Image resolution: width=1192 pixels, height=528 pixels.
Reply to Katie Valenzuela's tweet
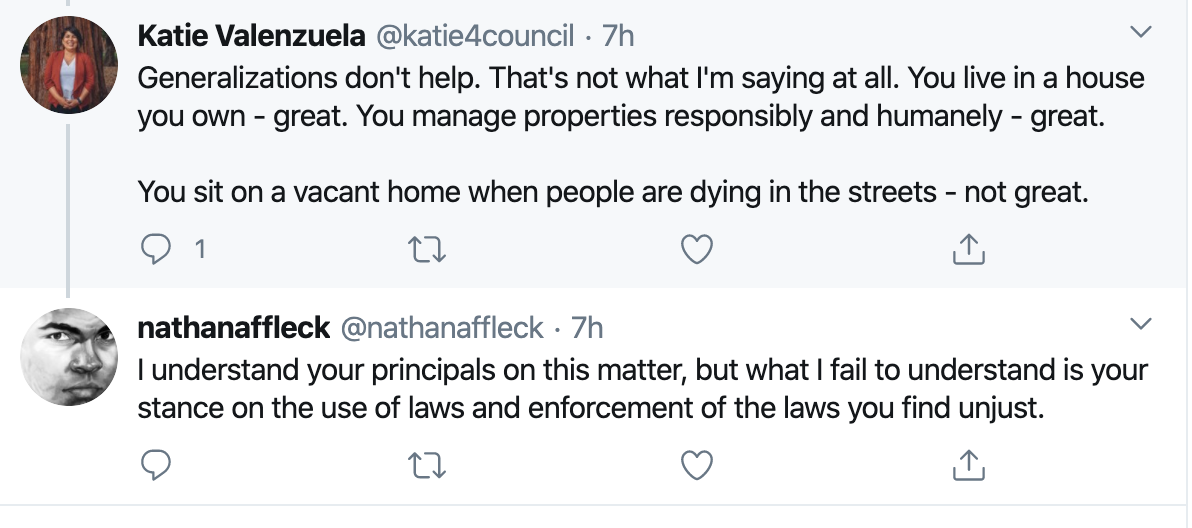[x=156, y=250]
